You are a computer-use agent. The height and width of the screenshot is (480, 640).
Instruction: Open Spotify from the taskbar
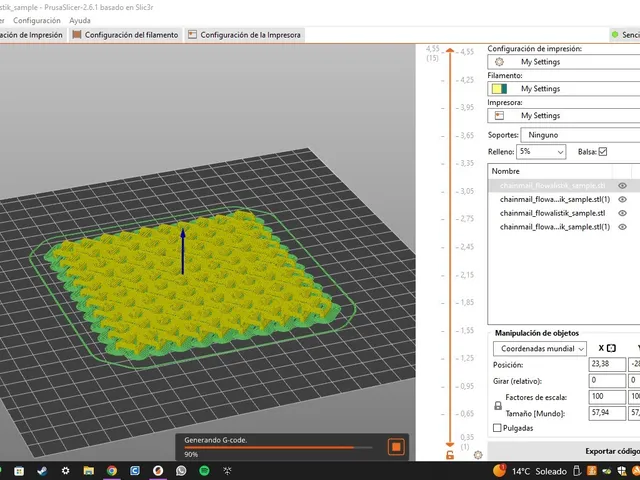point(204,471)
